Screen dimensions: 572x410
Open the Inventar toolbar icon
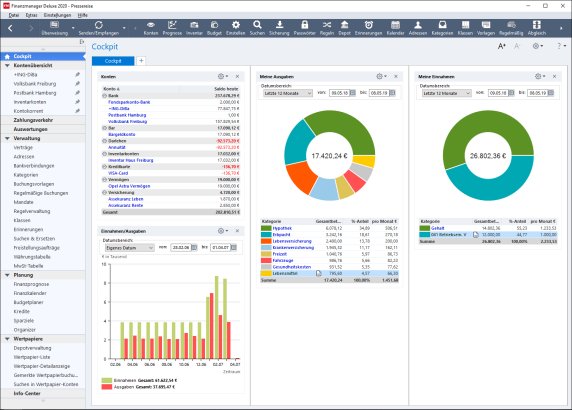194,28
